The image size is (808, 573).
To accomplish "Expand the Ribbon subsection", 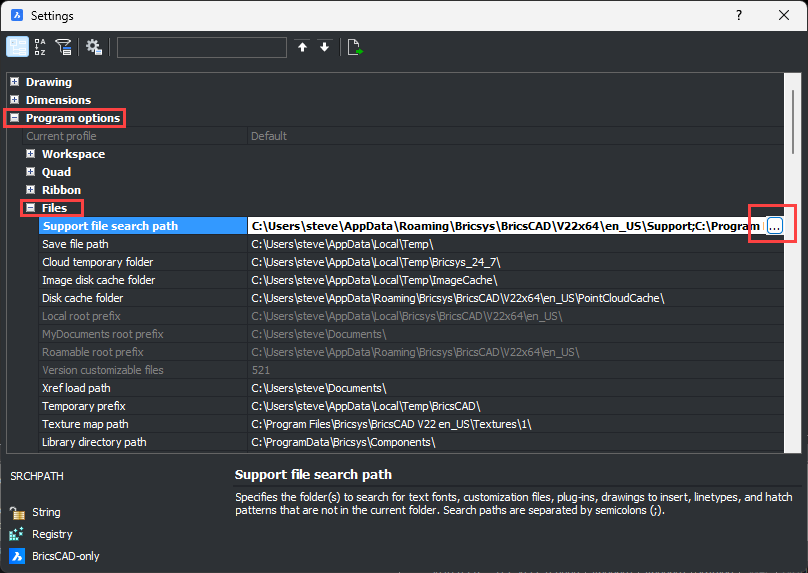I will 31,190.
